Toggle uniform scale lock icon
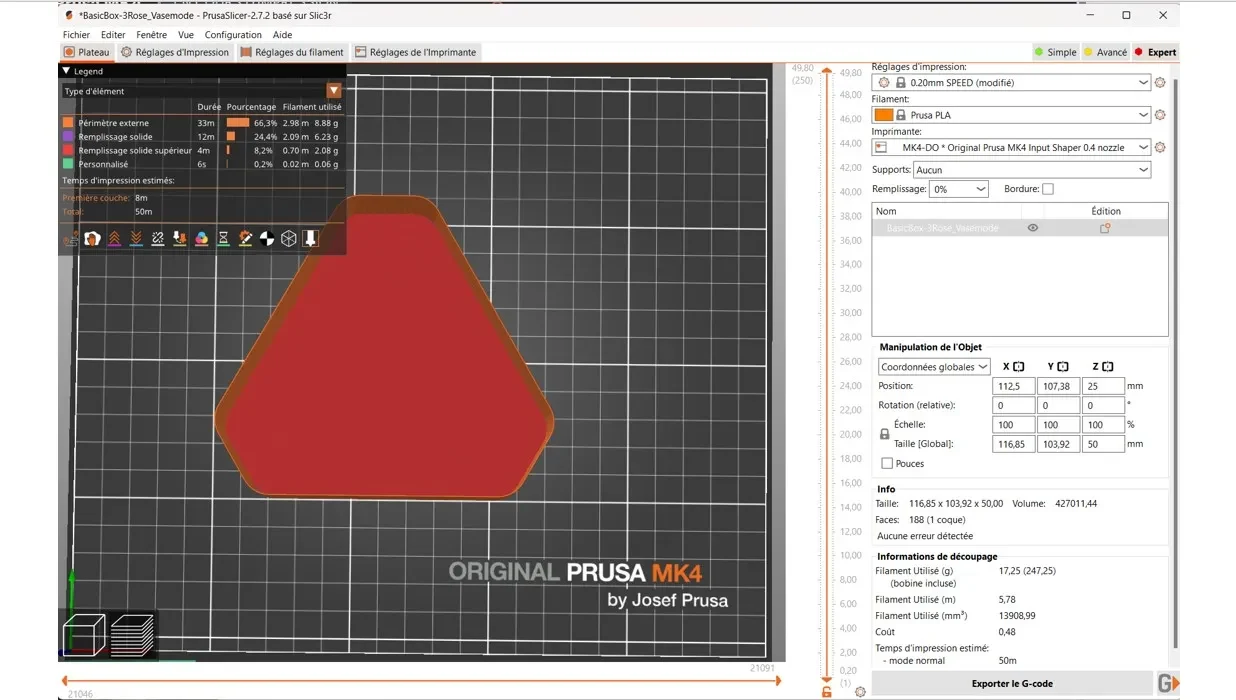1236x700 pixels. pos(884,435)
